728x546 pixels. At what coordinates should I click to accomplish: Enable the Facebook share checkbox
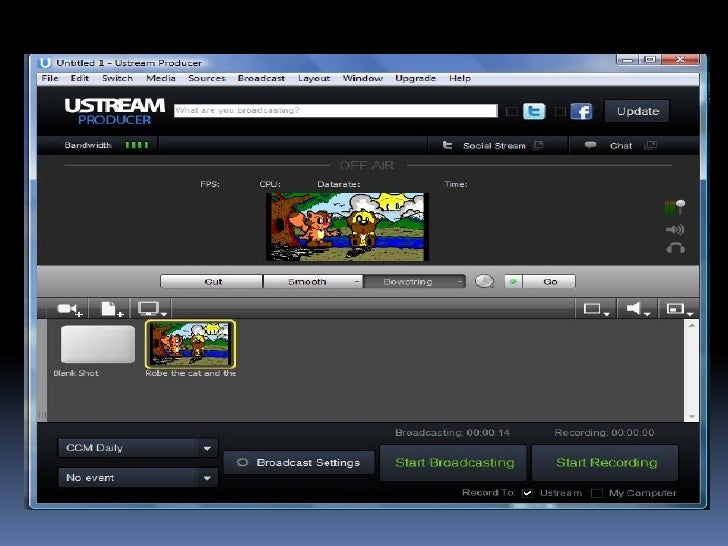560,111
